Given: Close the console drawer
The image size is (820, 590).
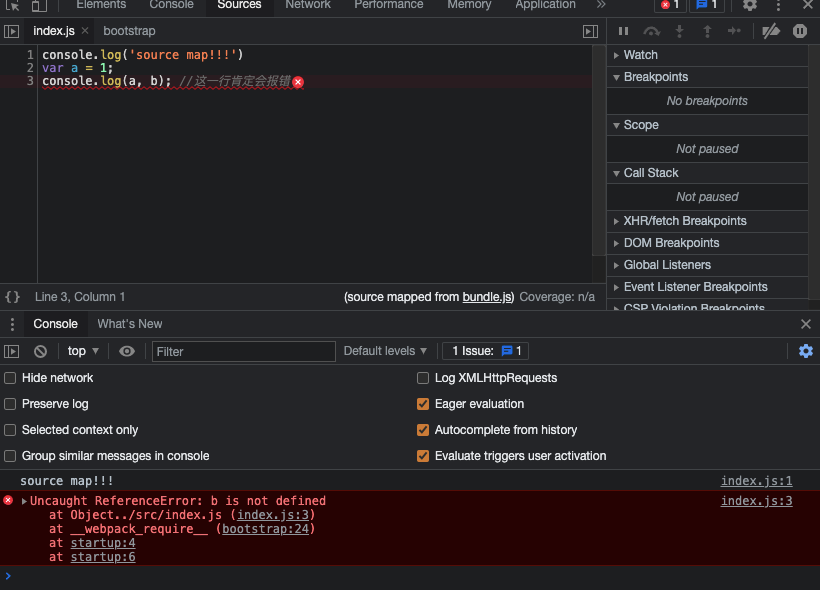Looking at the screenshot, I should click(806, 324).
